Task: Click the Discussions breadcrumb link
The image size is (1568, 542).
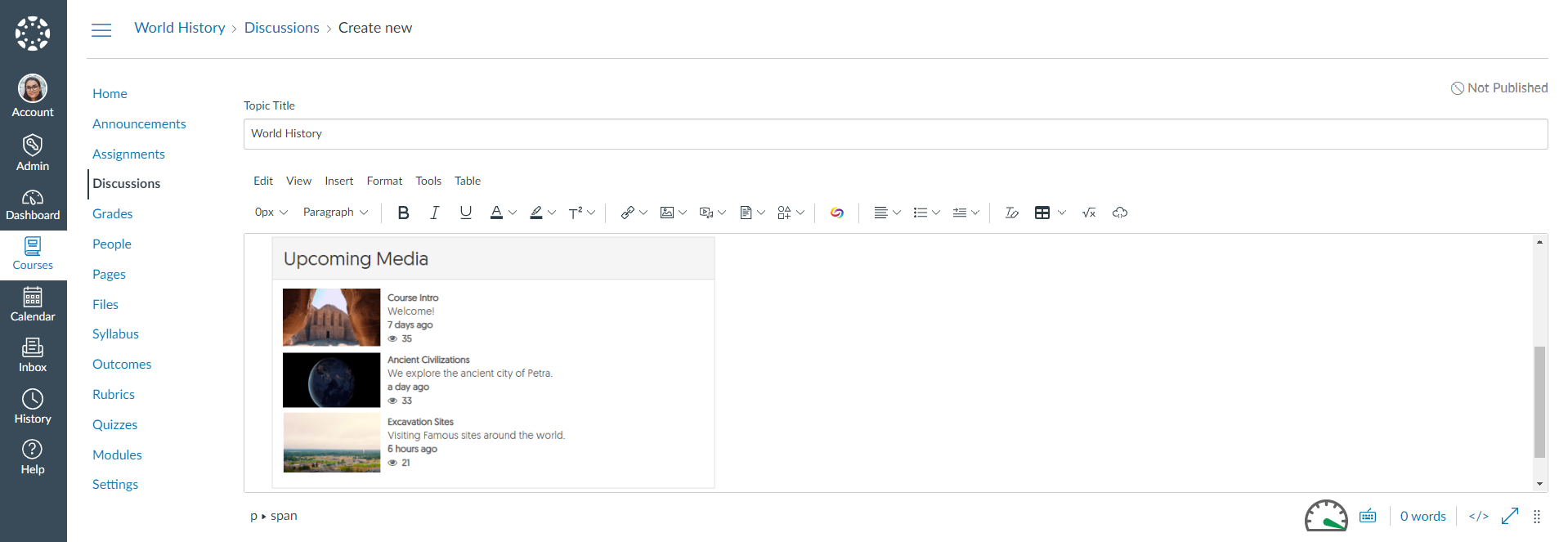Action: 281,28
